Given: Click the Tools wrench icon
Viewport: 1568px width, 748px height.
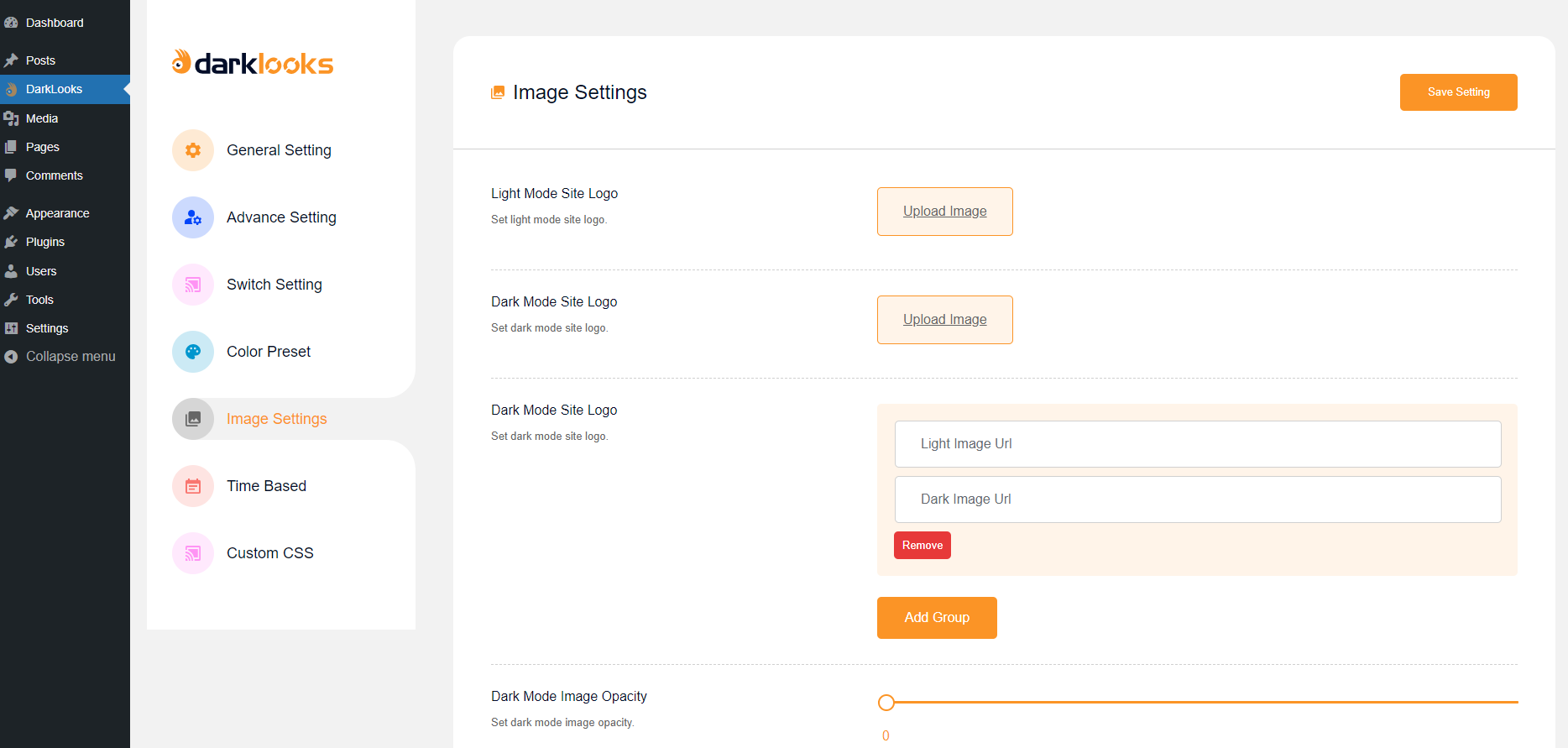Looking at the screenshot, I should (11, 300).
